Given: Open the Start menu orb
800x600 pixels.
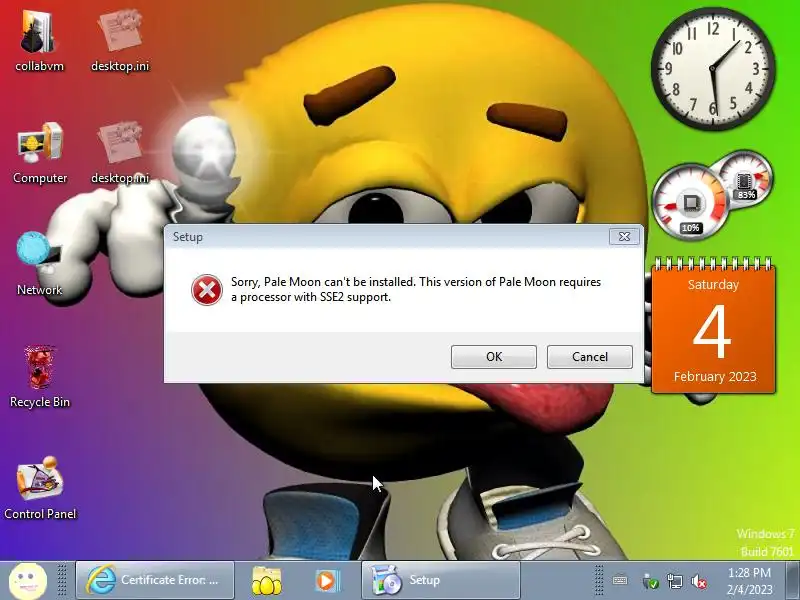Looking at the screenshot, I should point(28,580).
